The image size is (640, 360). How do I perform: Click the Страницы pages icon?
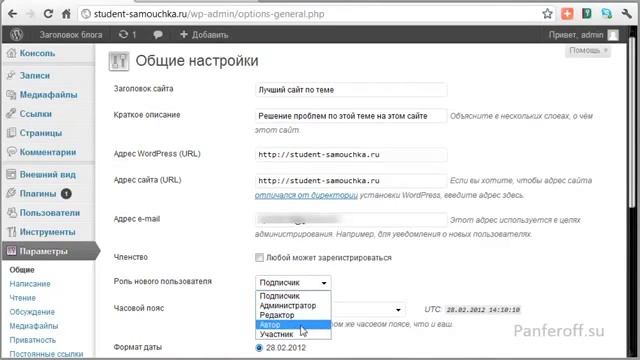(x=11, y=133)
